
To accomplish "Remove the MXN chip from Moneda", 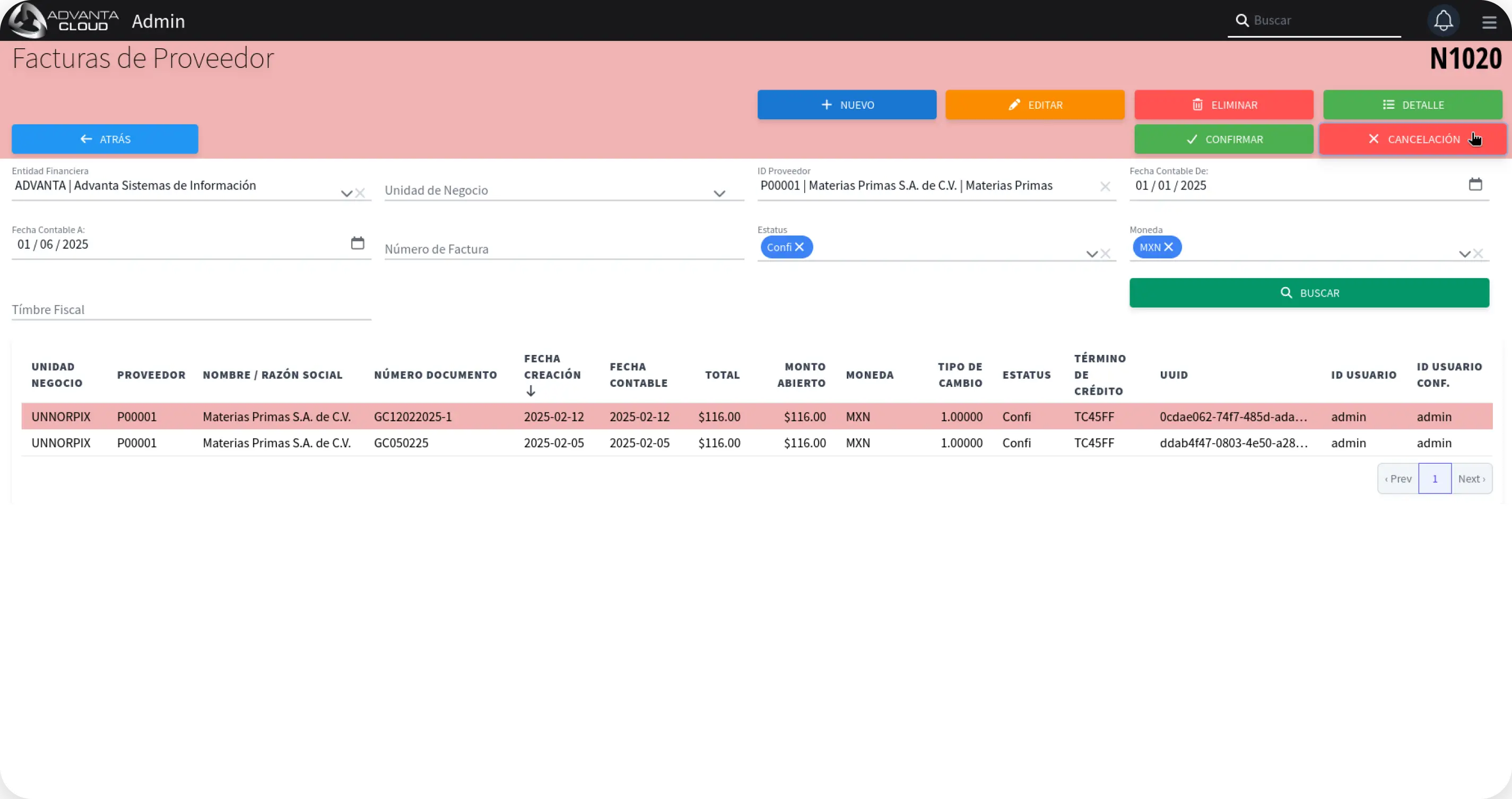I will point(1169,247).
